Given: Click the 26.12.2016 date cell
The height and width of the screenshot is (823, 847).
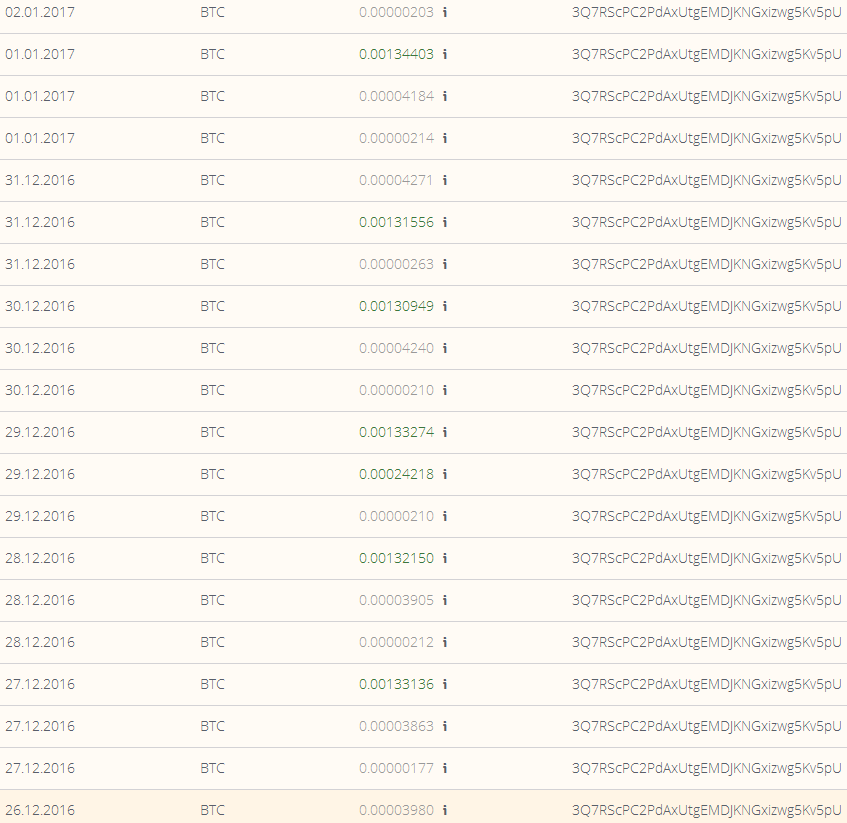Looking at the screenshot, I should click(40, 810).
